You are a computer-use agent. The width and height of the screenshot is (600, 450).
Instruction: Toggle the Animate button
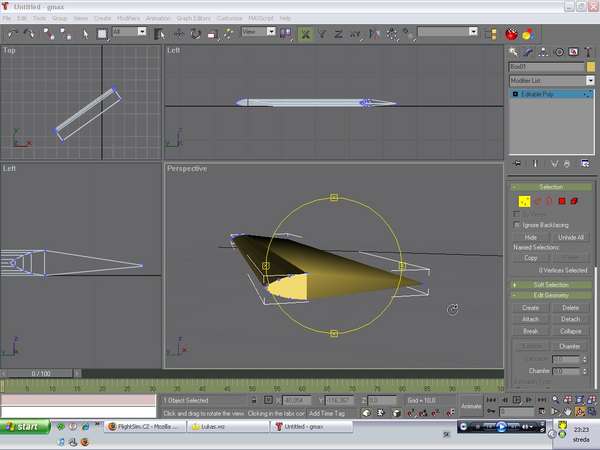(471, 406)
